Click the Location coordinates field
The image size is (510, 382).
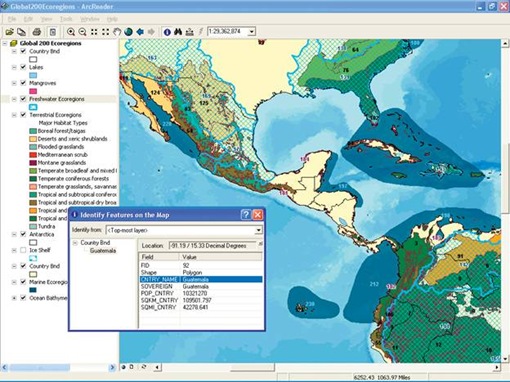pos(213,246)
